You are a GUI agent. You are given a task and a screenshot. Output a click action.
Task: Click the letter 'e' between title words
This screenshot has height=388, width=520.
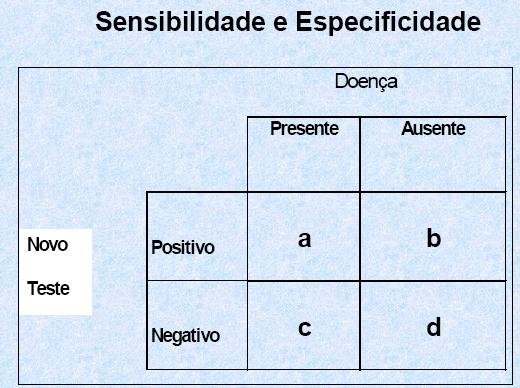pyautogui.click(x=280, y=24)
